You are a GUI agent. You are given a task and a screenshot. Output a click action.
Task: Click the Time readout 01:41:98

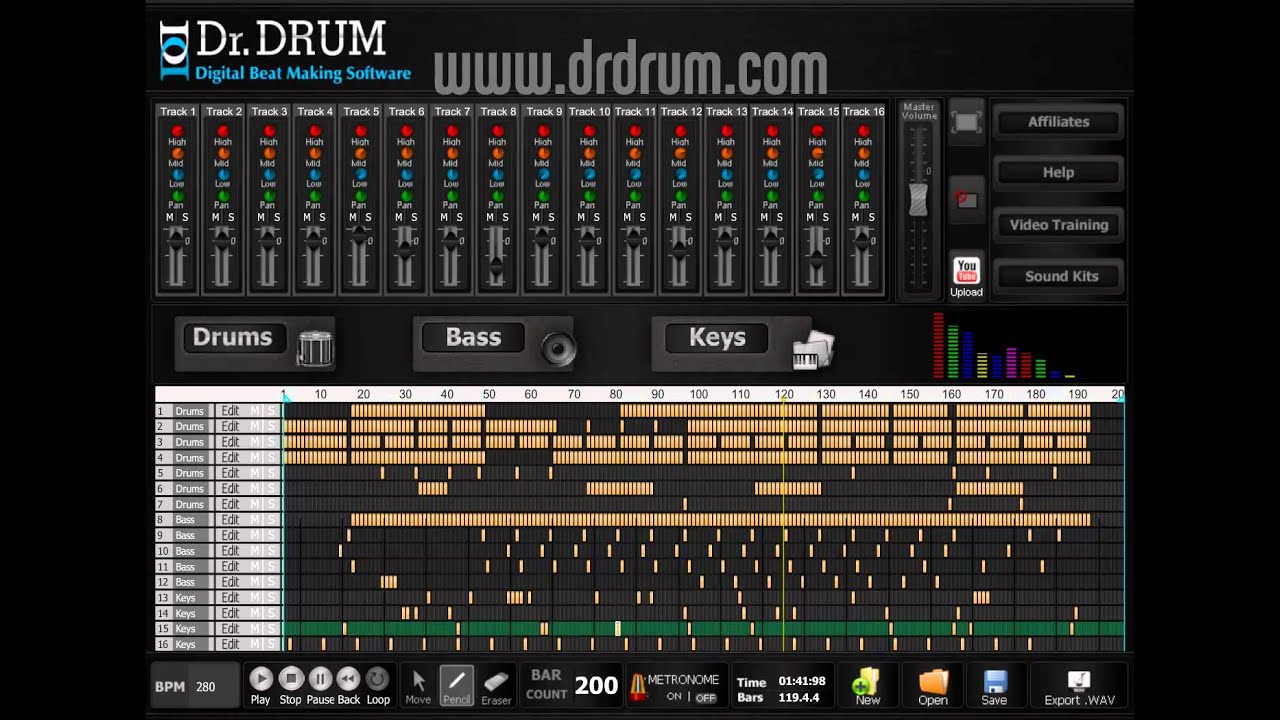802,682
